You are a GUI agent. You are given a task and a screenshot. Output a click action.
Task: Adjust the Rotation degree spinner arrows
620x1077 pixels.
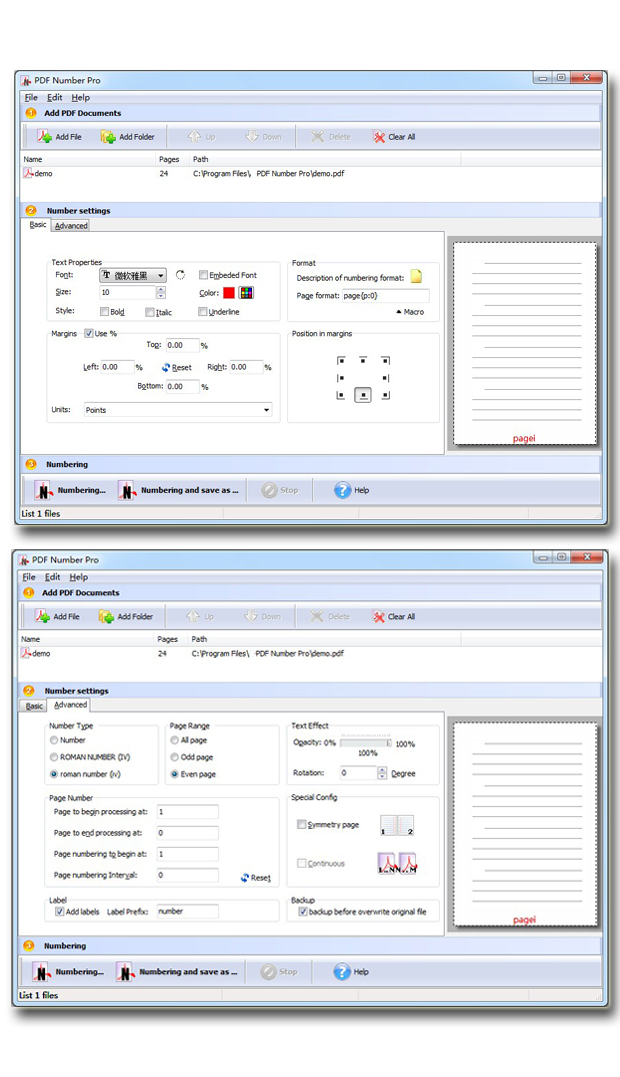click(x=382, y=773)
